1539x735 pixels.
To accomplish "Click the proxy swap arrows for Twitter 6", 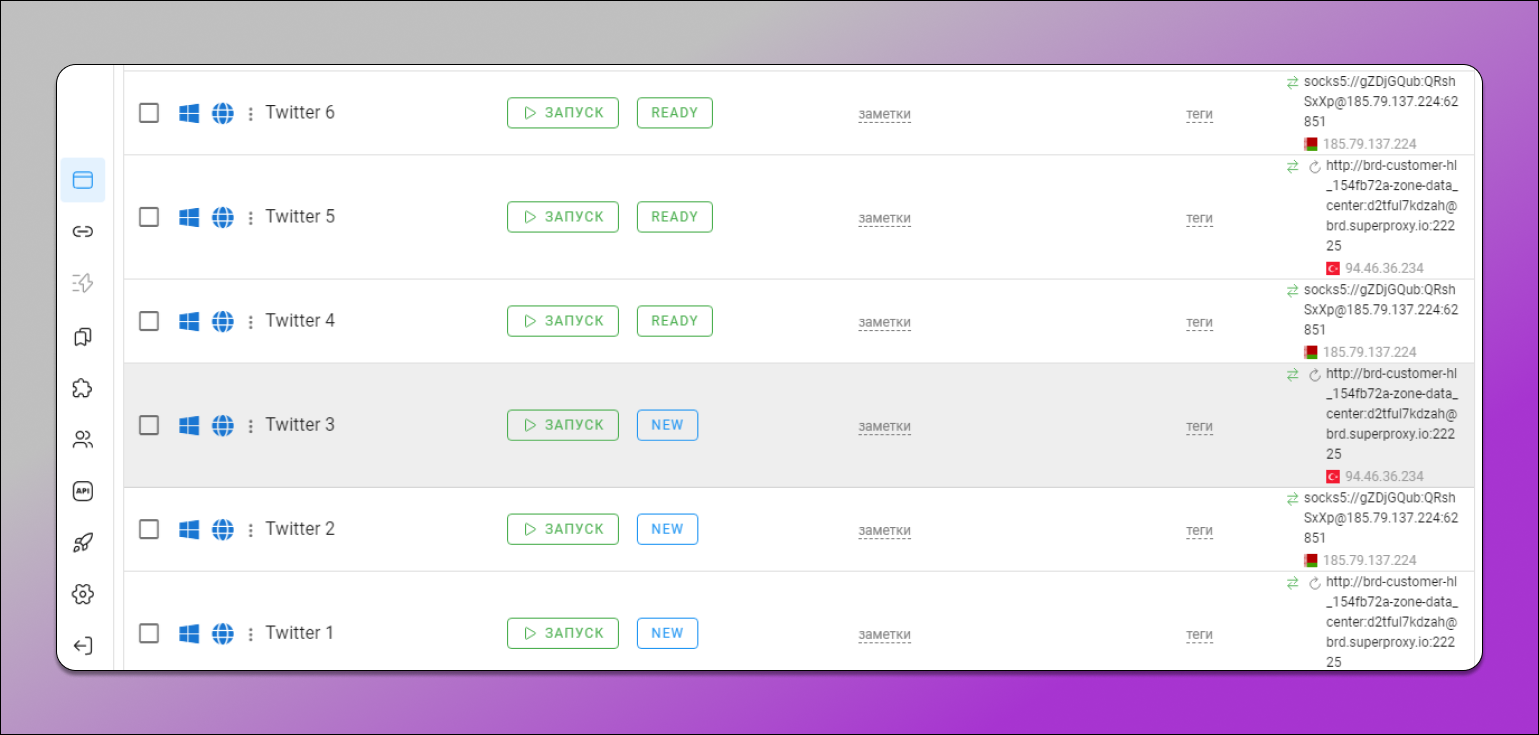I will (1292, 82).
